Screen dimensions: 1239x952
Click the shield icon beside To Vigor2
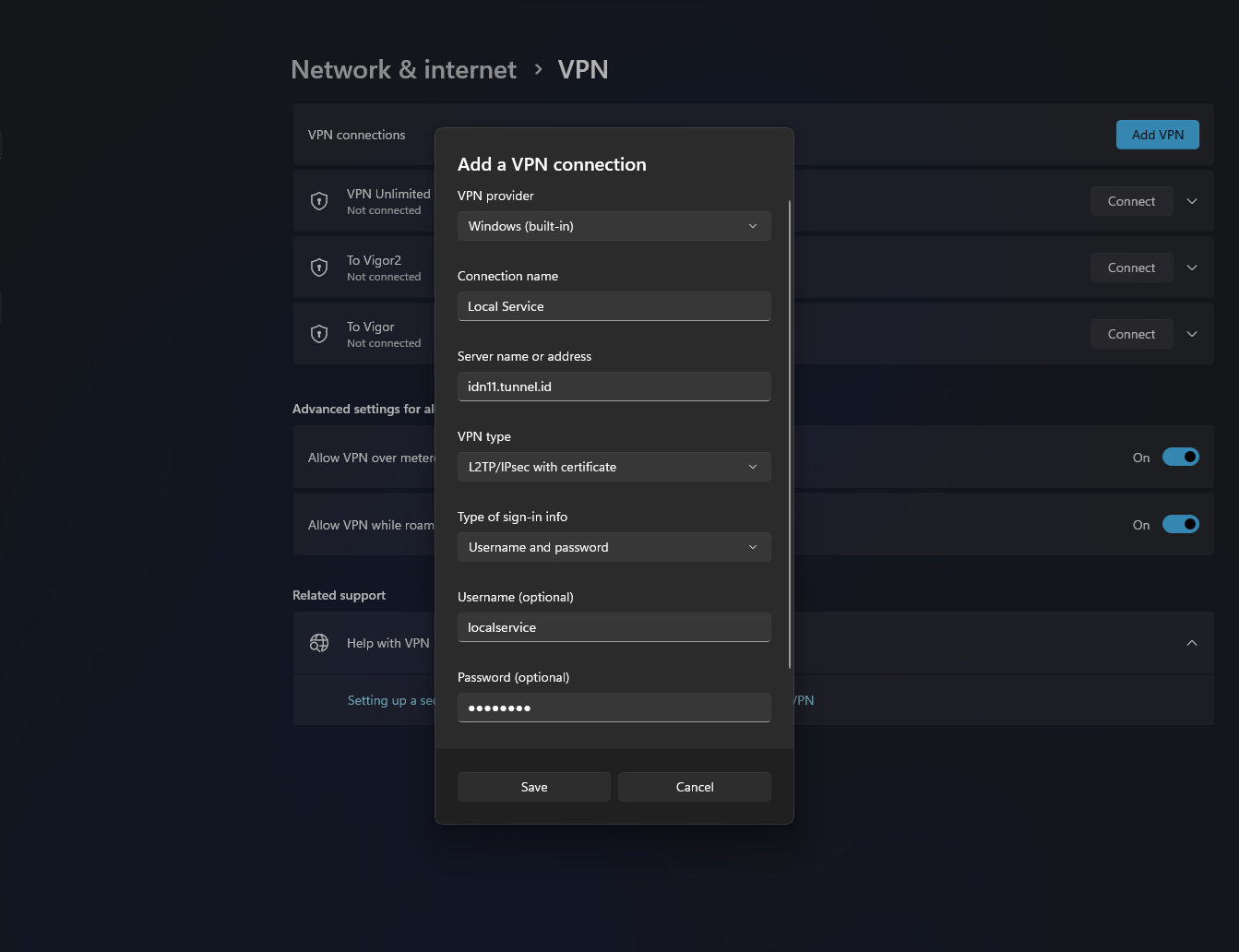(319, 267)
